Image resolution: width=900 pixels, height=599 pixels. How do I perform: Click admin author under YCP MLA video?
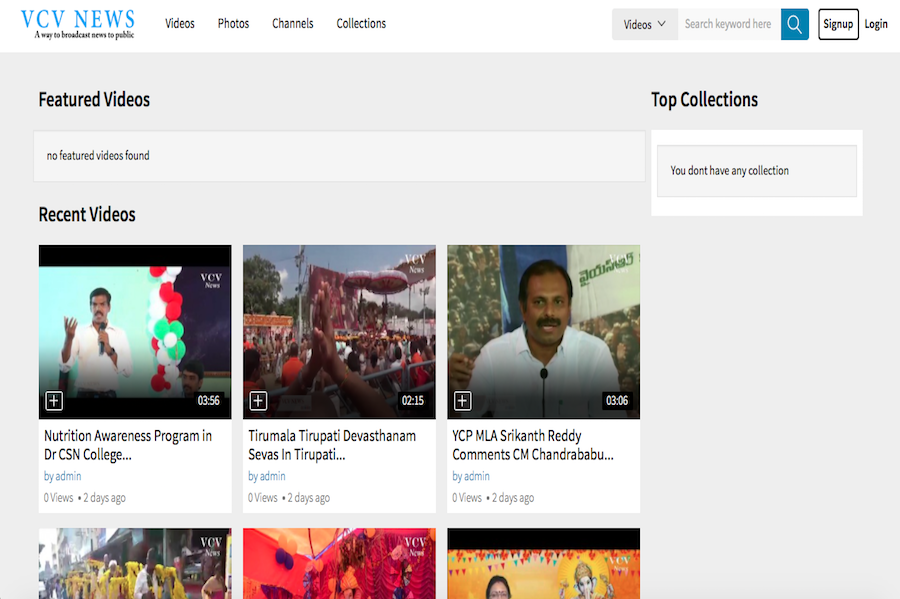click(477, 477)
